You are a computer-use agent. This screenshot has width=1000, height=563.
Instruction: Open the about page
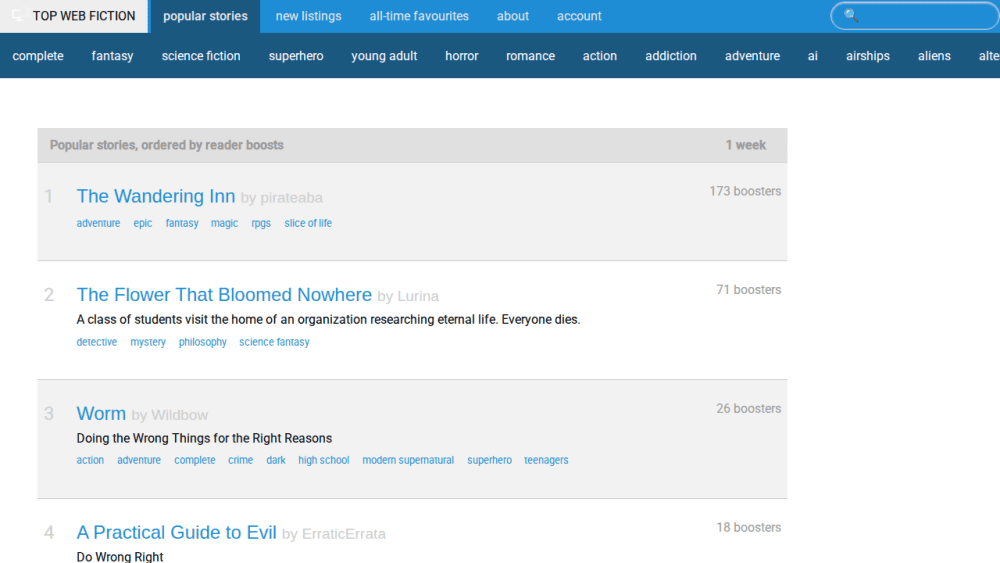513,16
